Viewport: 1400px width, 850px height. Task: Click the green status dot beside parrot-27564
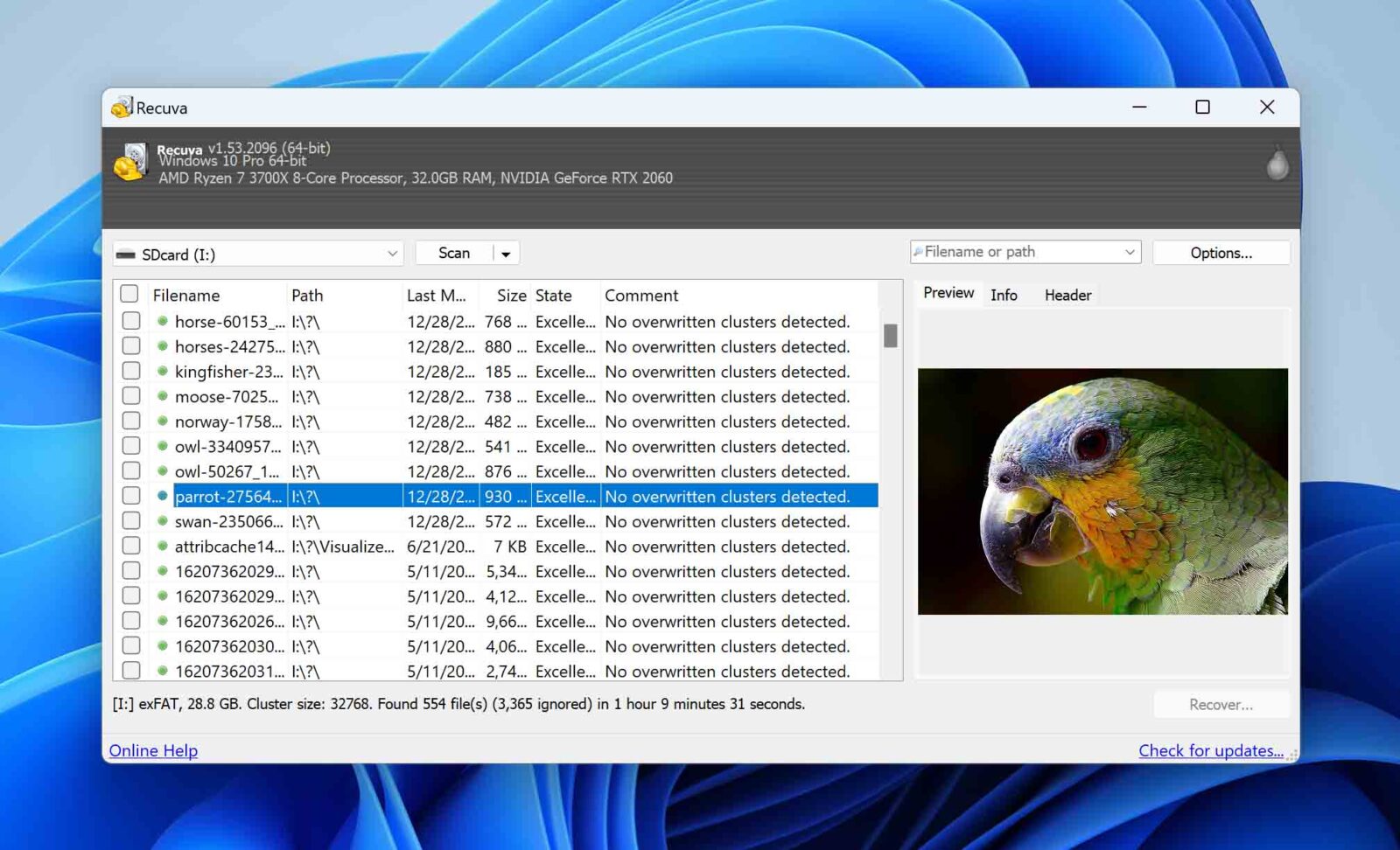163,496
